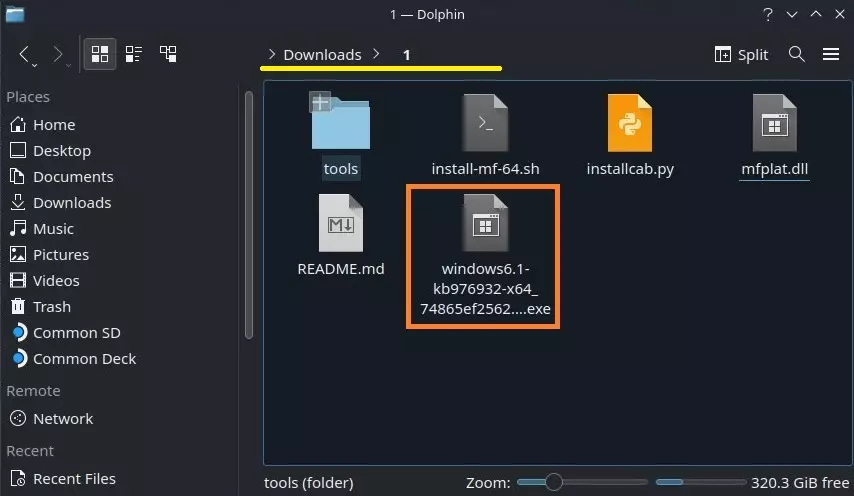Click the tools (folder) status text
The image size is (854, 496).
(309, 483)
